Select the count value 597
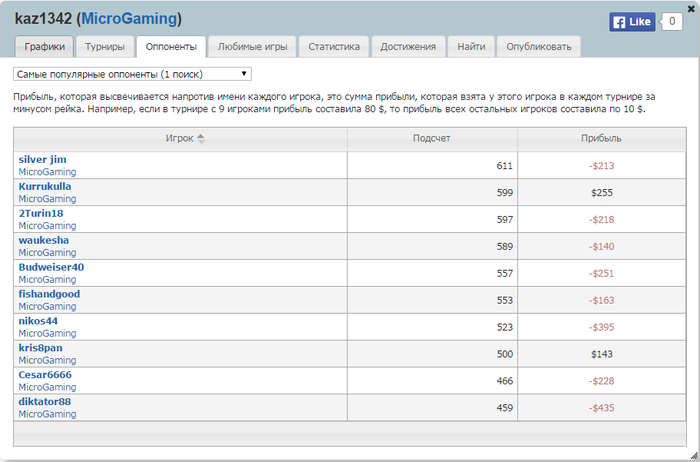The image size is (700, 462). 504,219
